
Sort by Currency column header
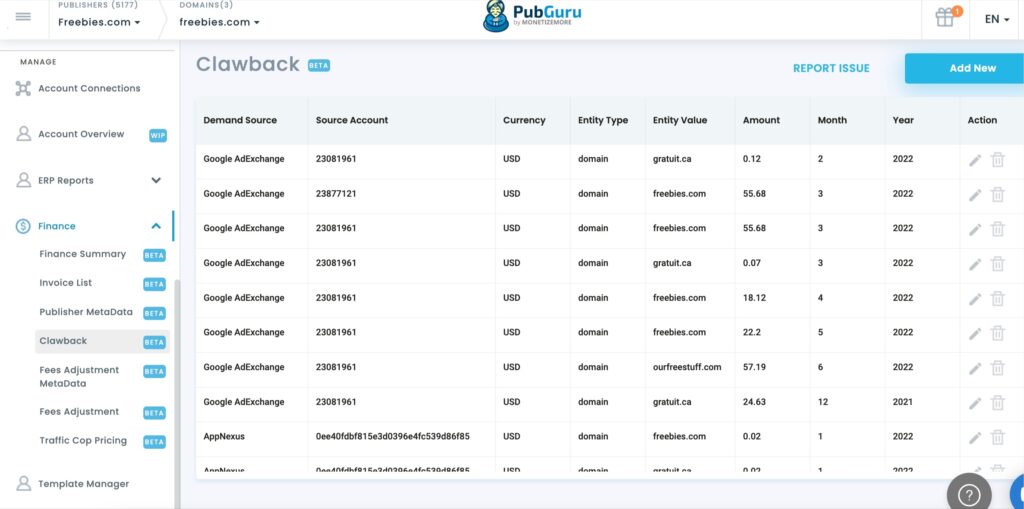coord(524,120)
